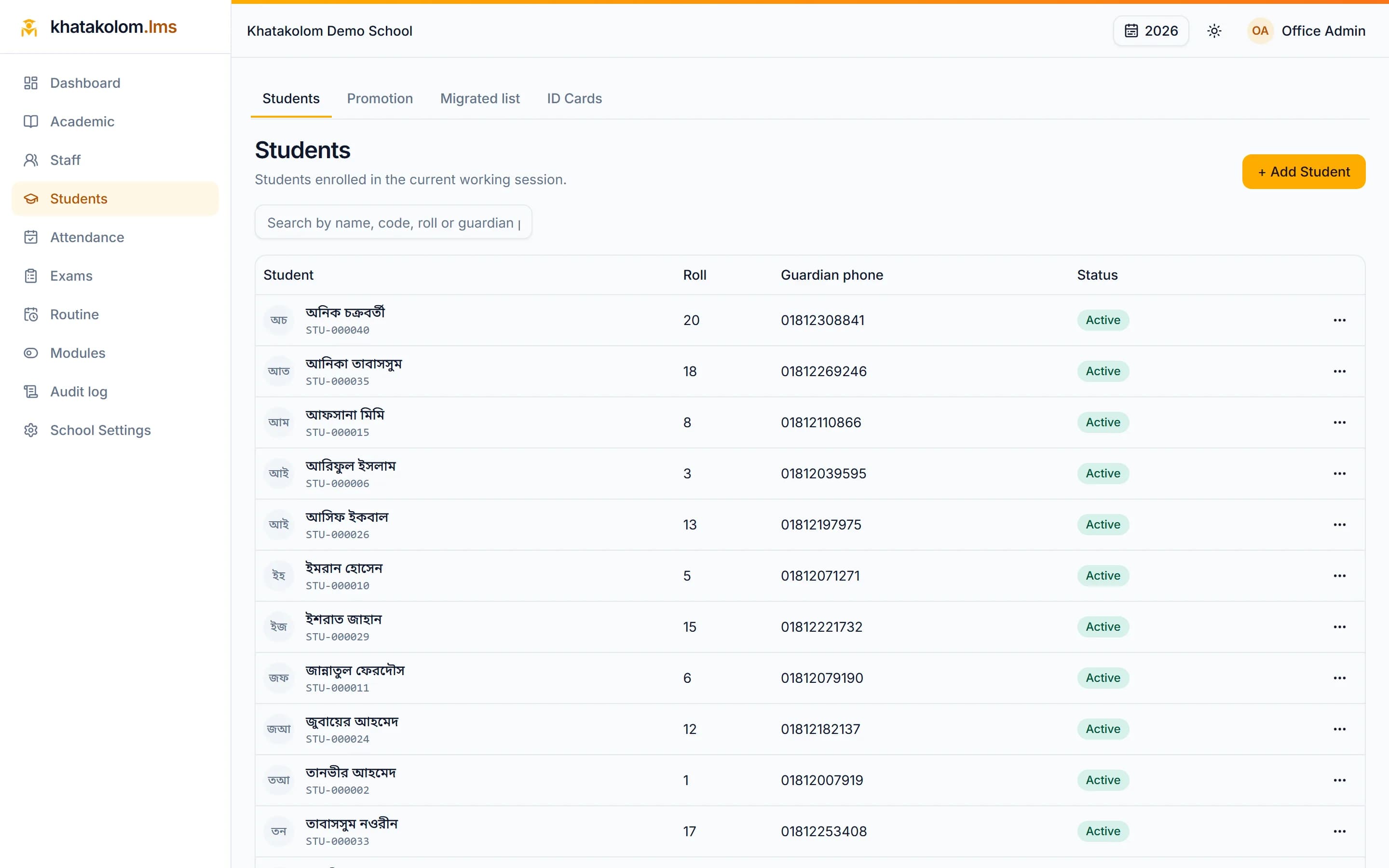Screen dimensions: 1389x868
Task: Navigate to Exams
Action: tap(115, 275)
